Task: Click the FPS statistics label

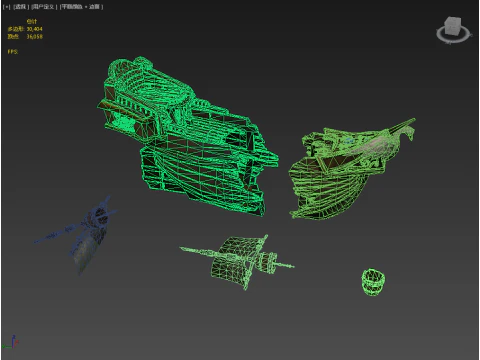Action: coord(13,52)
